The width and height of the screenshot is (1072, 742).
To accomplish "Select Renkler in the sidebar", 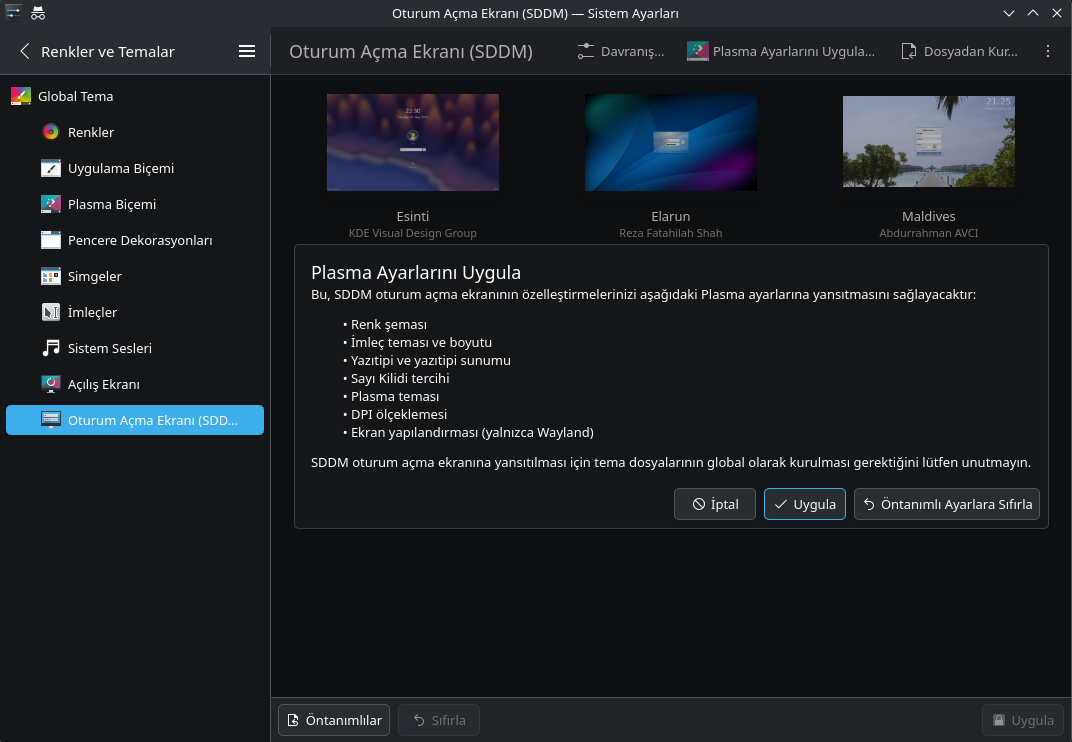I will [x=135, y=132].
